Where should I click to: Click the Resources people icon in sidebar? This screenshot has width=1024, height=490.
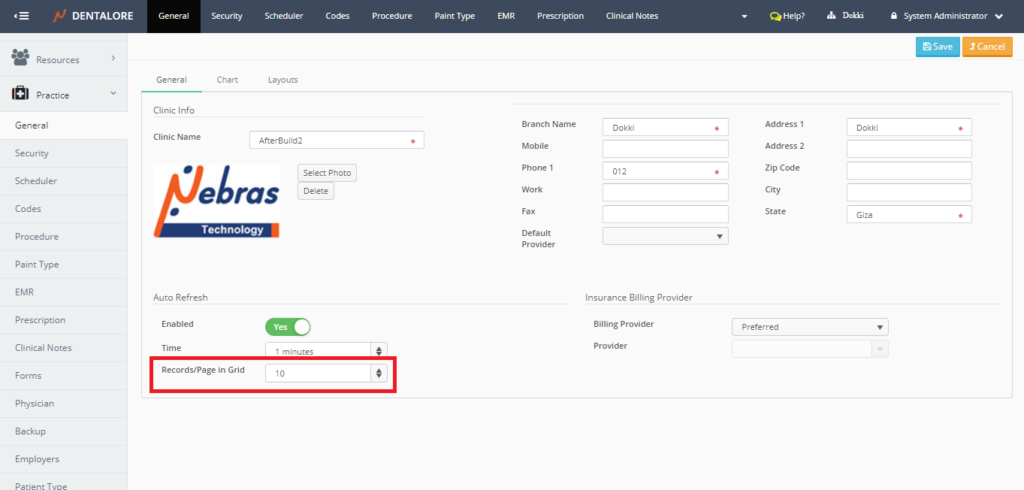pyautogui.click(x=20, y=59)
